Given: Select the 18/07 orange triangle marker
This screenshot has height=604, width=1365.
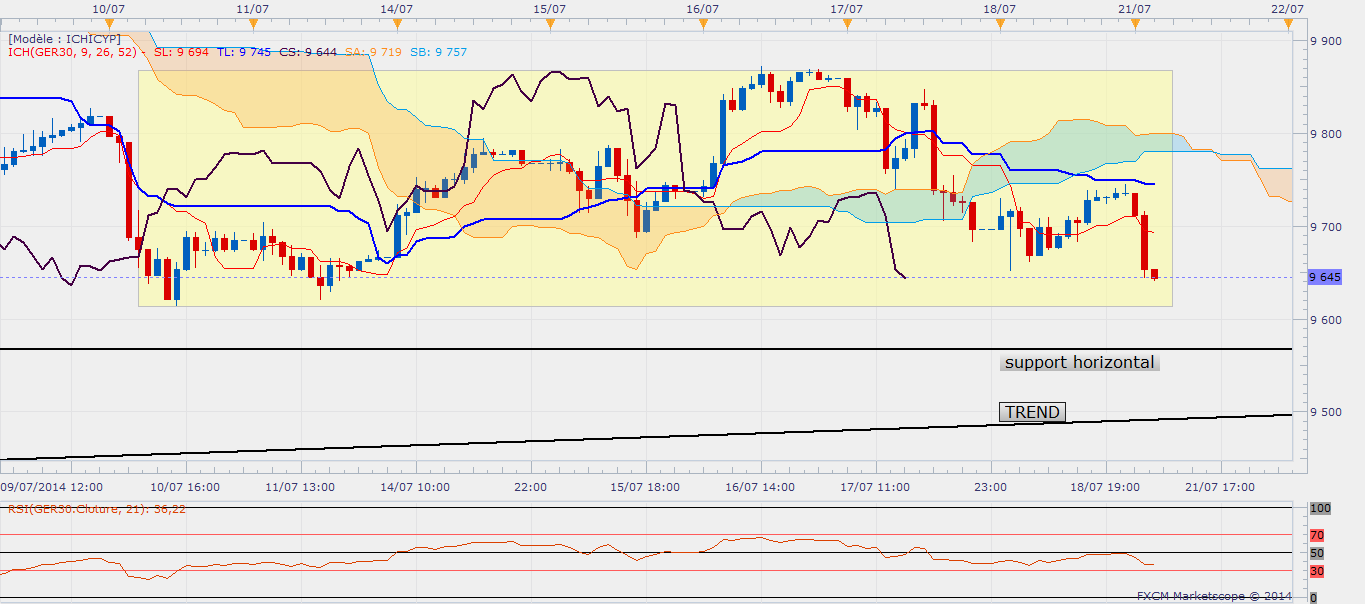Looking at the screenshot, I should 999,22.
